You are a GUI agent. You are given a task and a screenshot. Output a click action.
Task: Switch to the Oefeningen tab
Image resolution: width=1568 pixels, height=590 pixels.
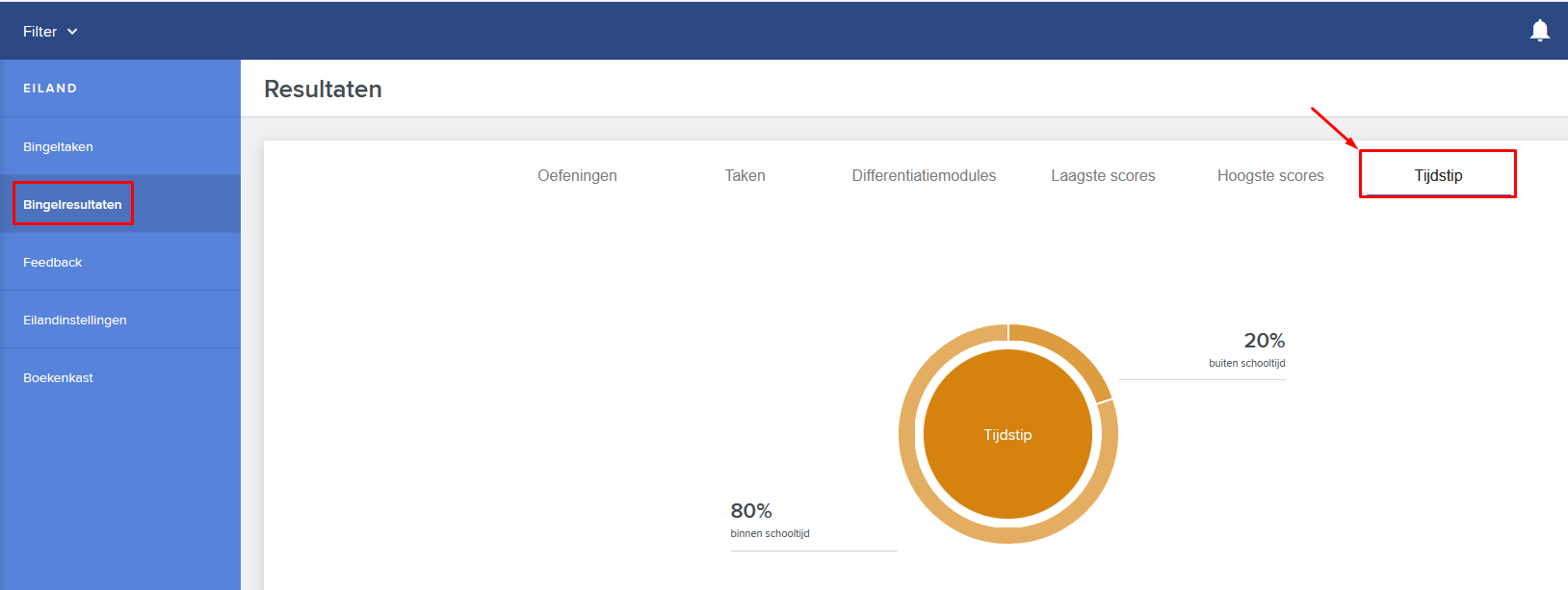[x=577, y=175]
